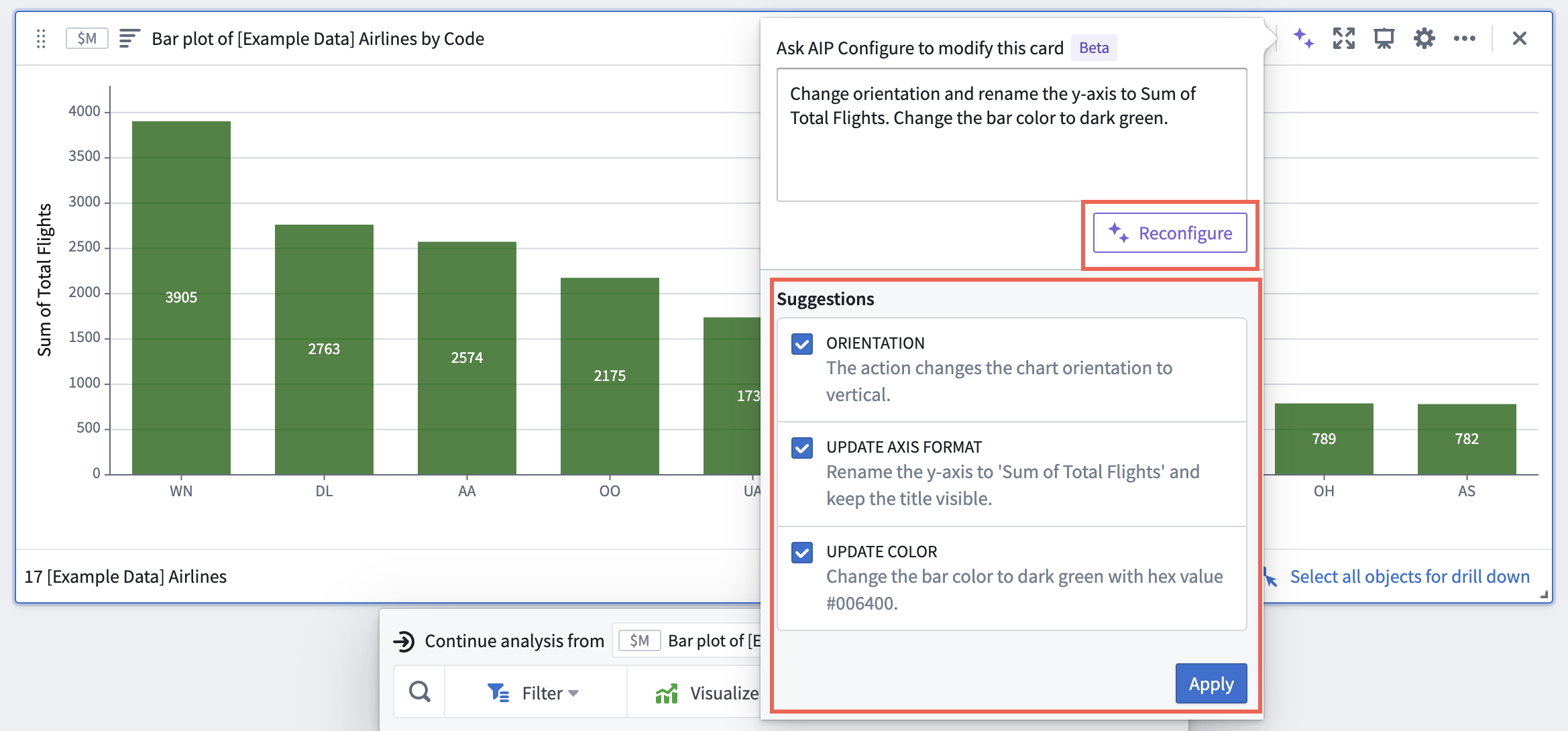1568x731 pixels.
Task: Close the card with X icon
Action: pos(1520,38)
